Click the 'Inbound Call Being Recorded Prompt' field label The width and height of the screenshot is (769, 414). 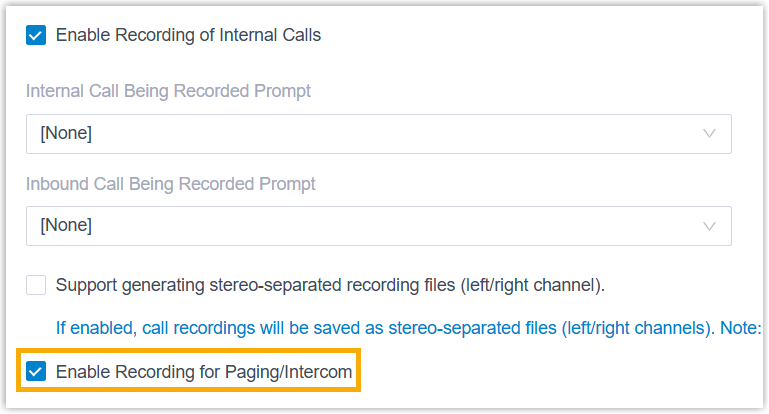point(171,184)
